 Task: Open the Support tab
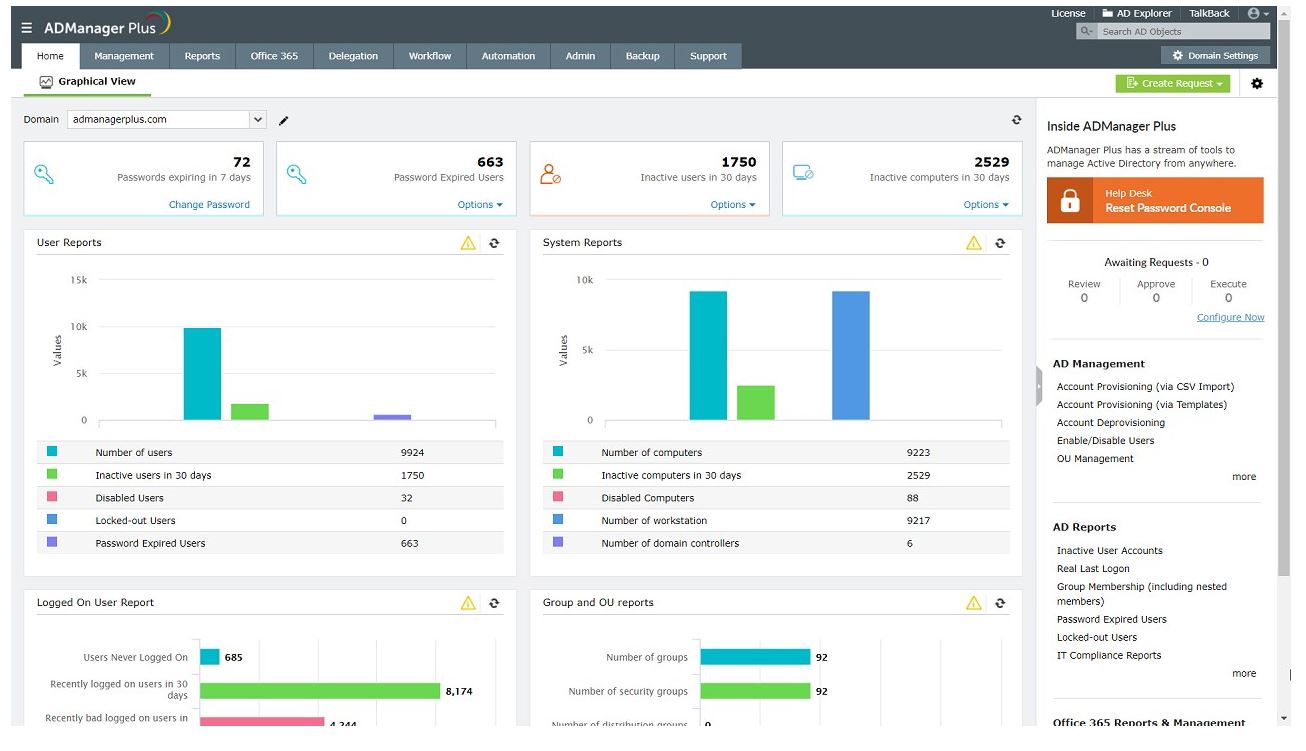(708, 56)
